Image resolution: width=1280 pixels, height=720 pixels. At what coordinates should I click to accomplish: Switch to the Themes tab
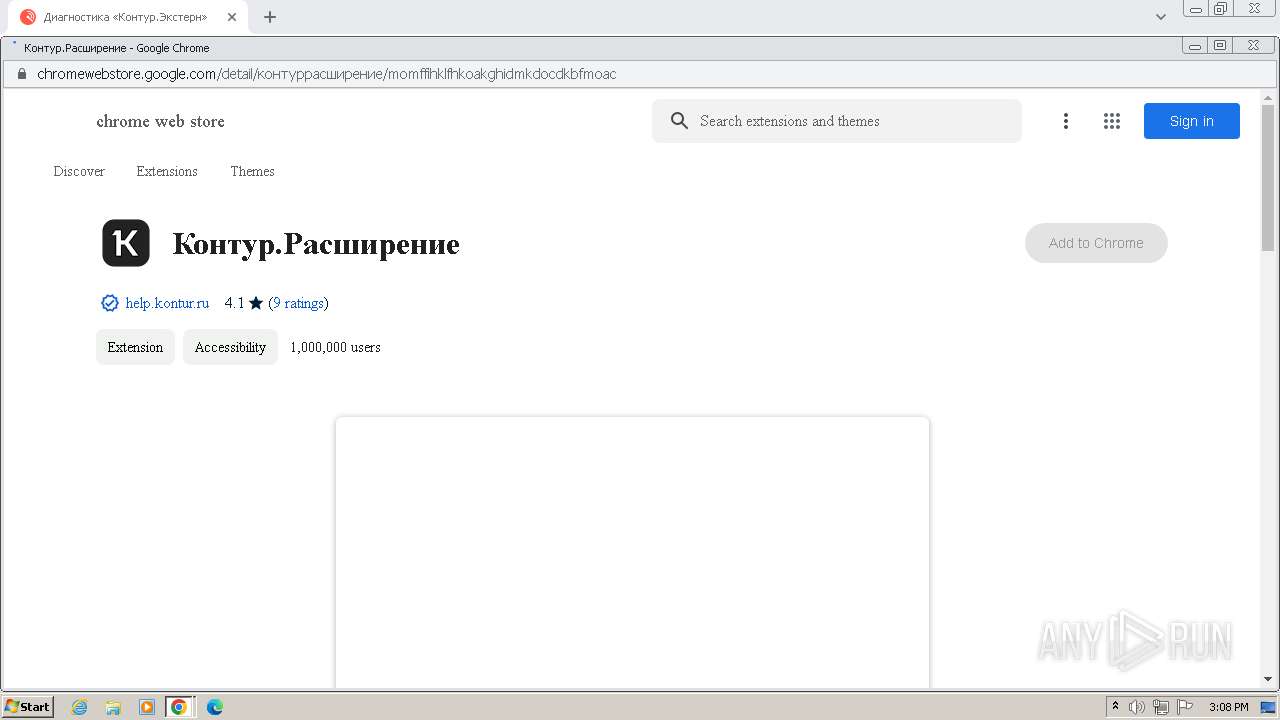(x=252, y=171)
